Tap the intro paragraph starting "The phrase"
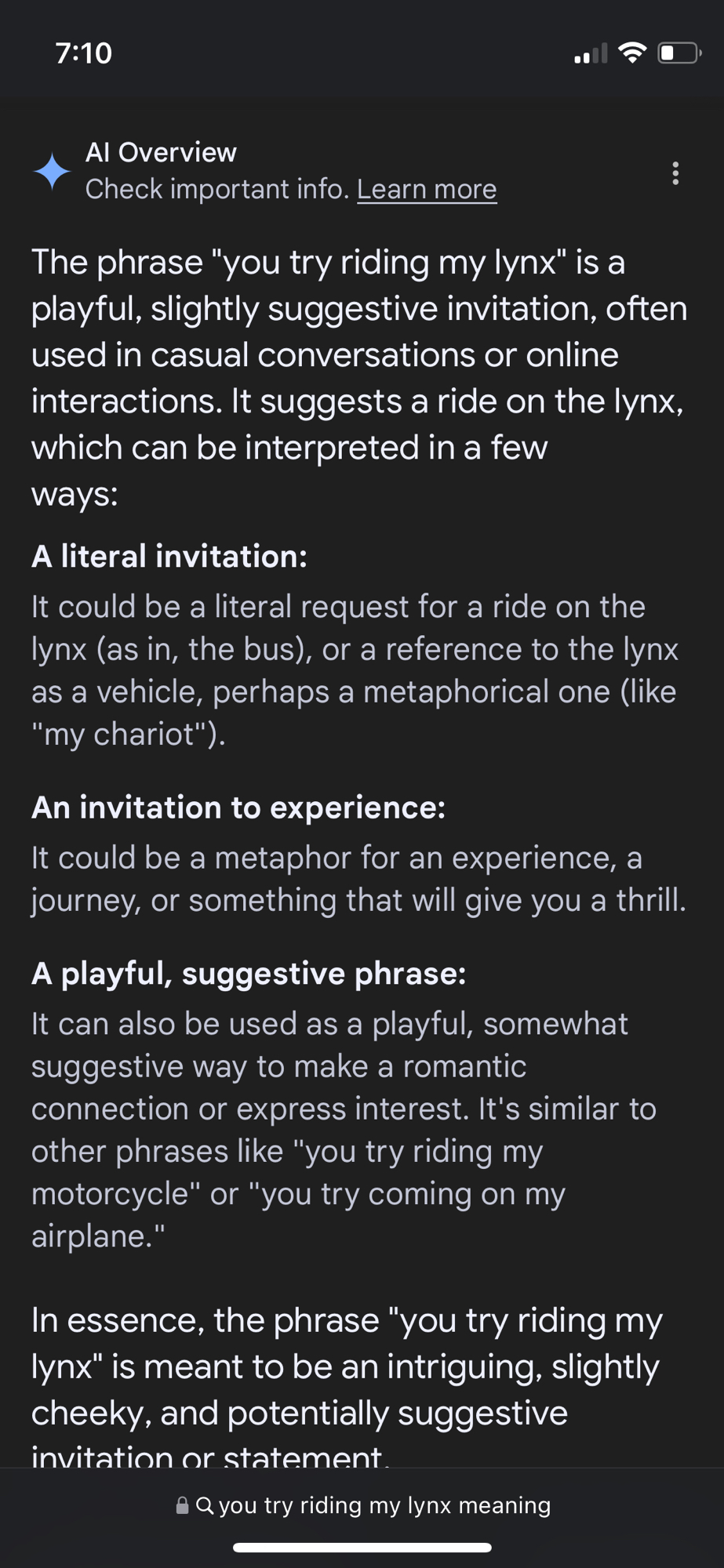Viewport: 724px width, 1568px height. click(359, 377)
